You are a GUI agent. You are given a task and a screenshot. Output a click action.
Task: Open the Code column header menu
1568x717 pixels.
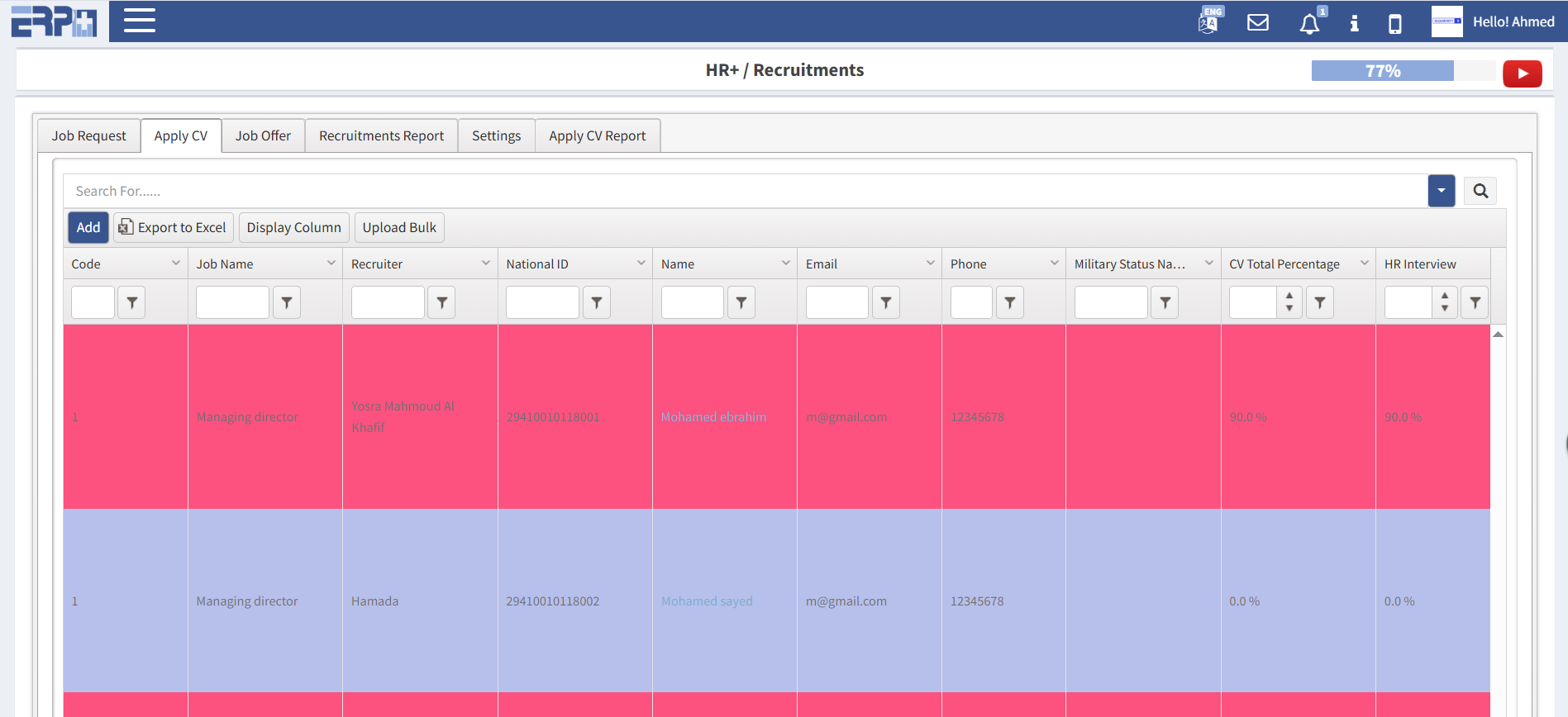tap(175, 264)
